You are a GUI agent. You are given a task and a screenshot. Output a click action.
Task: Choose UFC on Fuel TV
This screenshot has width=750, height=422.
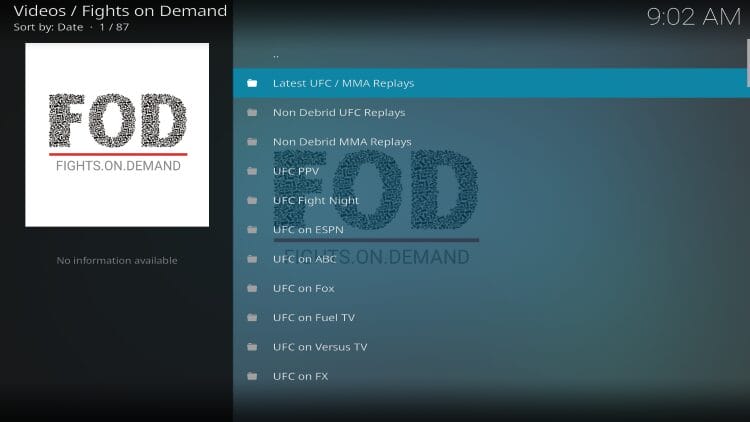click(x=491, y=318)
